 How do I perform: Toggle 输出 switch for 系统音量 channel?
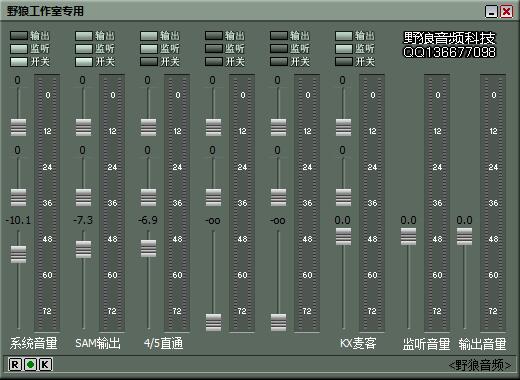[19, 35]
